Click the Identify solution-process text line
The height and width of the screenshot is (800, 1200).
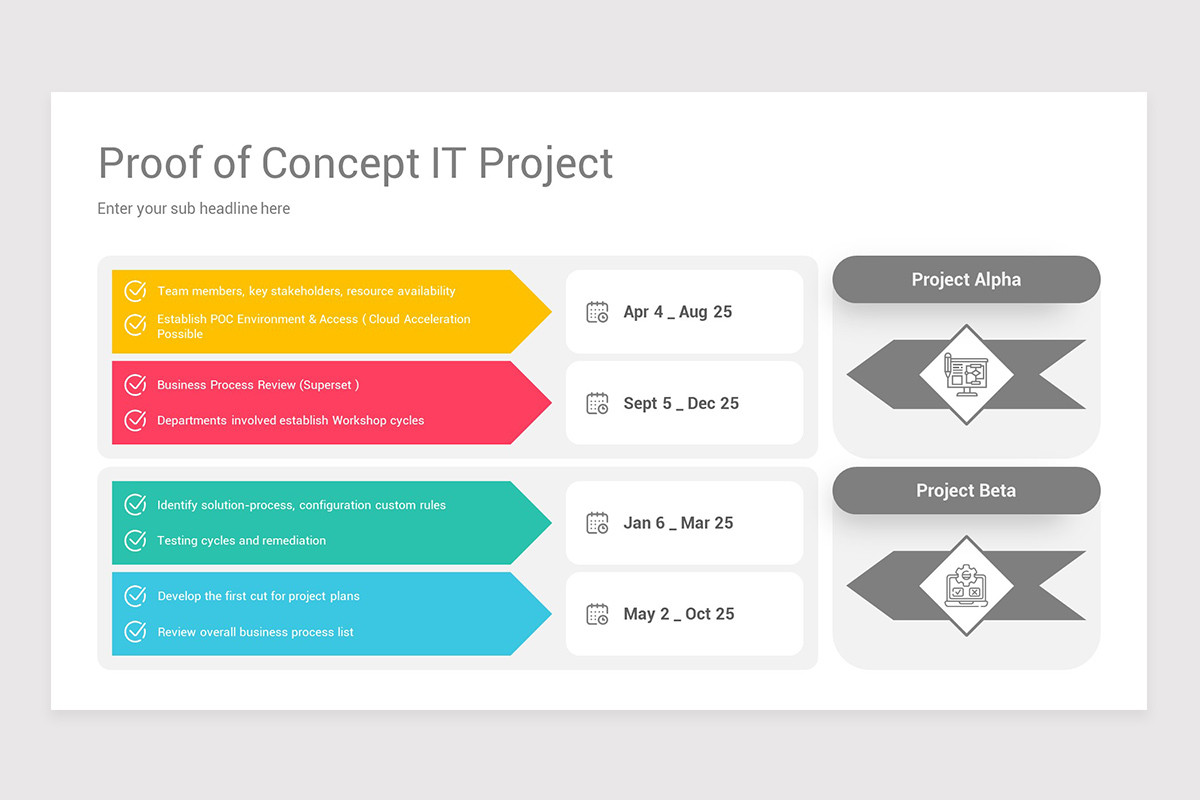302,505
